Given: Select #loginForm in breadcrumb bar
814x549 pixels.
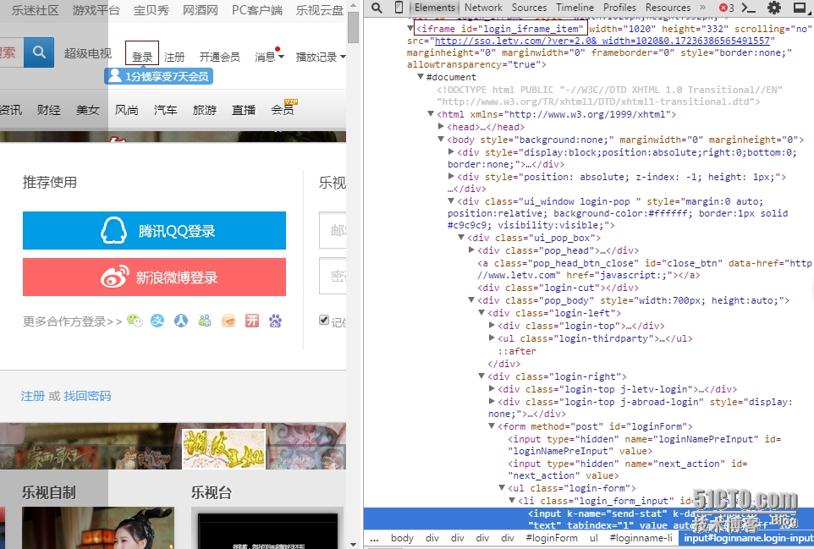Looking at the screenshot, I should click(551, 538).
